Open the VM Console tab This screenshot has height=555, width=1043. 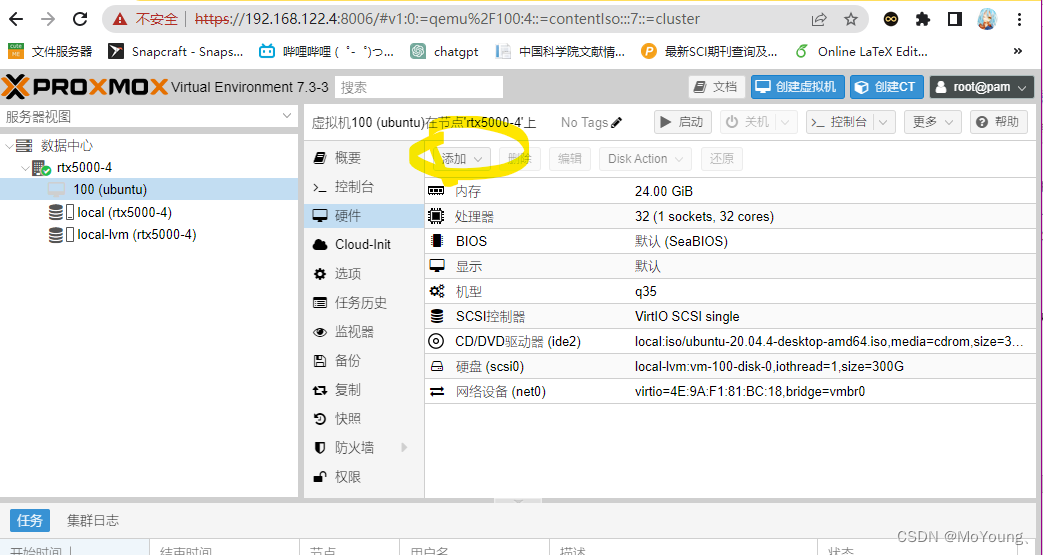(x=364, y=187)
